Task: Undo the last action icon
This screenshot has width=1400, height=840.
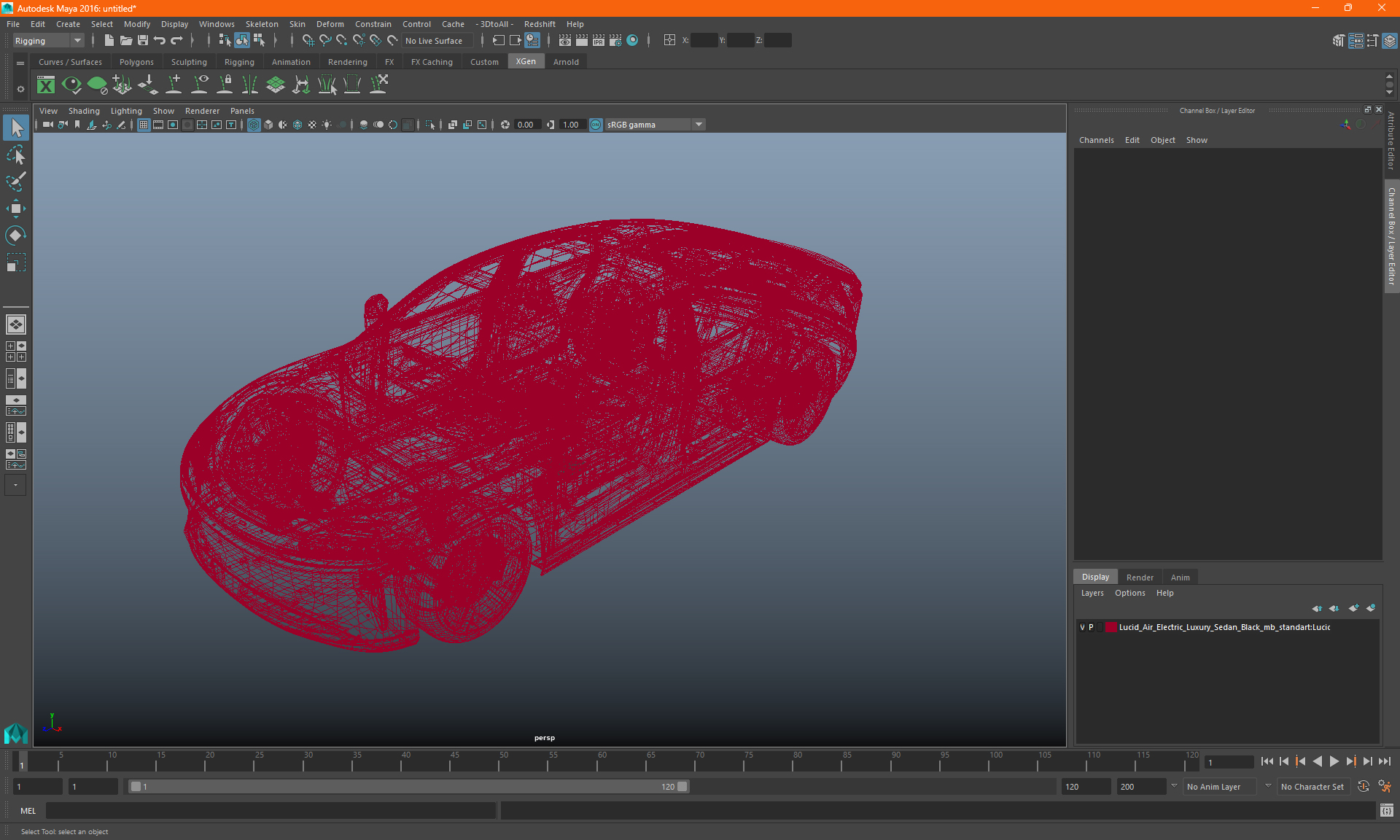Action: click(160, 41)
